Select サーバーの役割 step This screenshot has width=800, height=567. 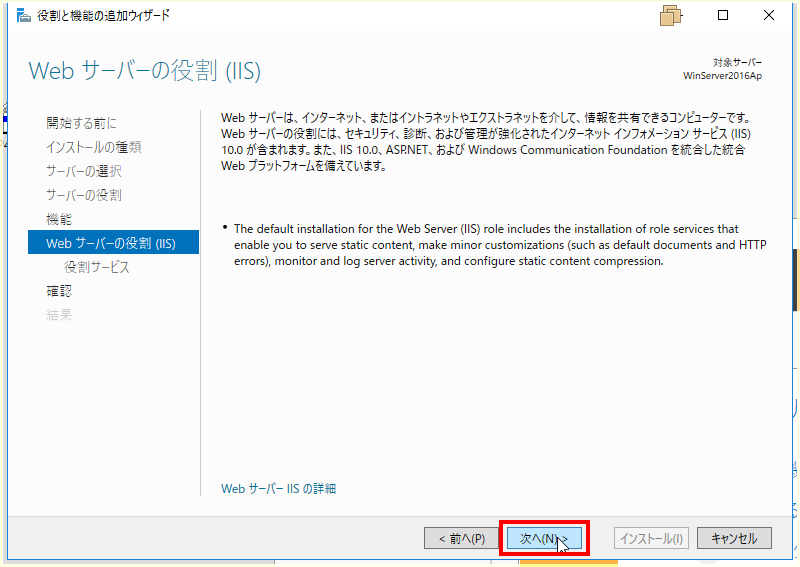pos(84,195)
